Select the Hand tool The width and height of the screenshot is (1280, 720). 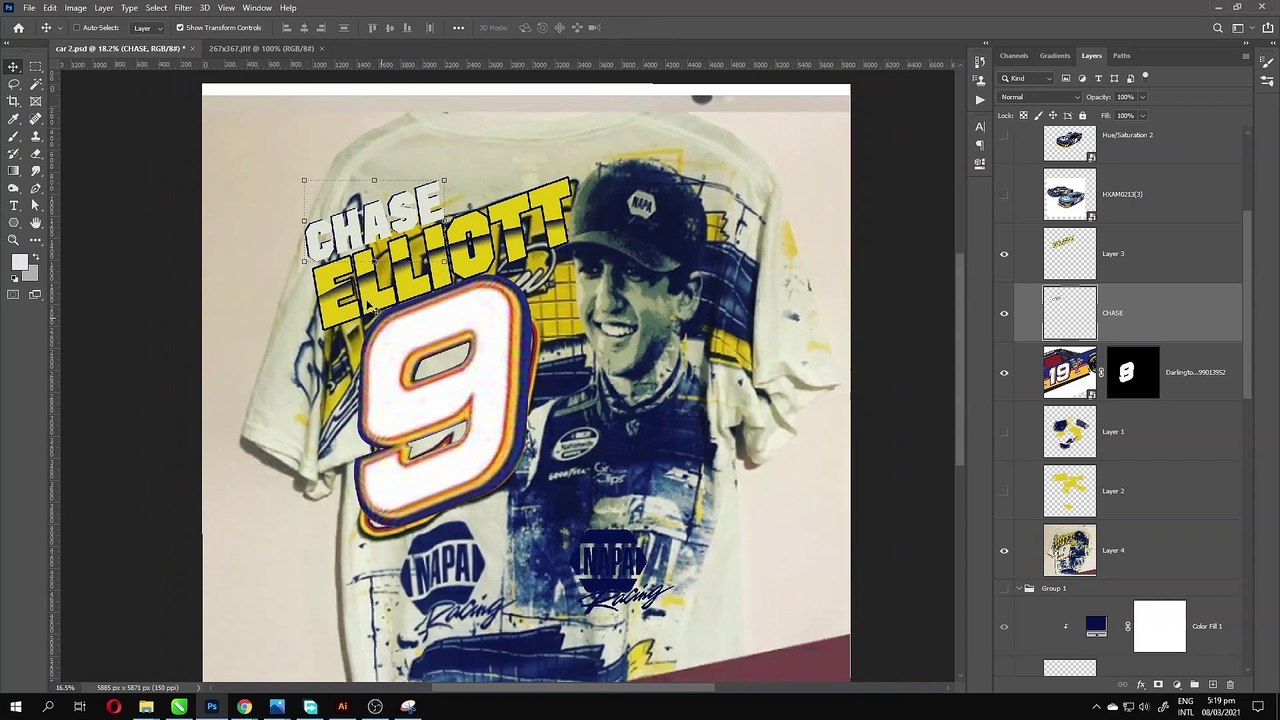pos(36,223)
